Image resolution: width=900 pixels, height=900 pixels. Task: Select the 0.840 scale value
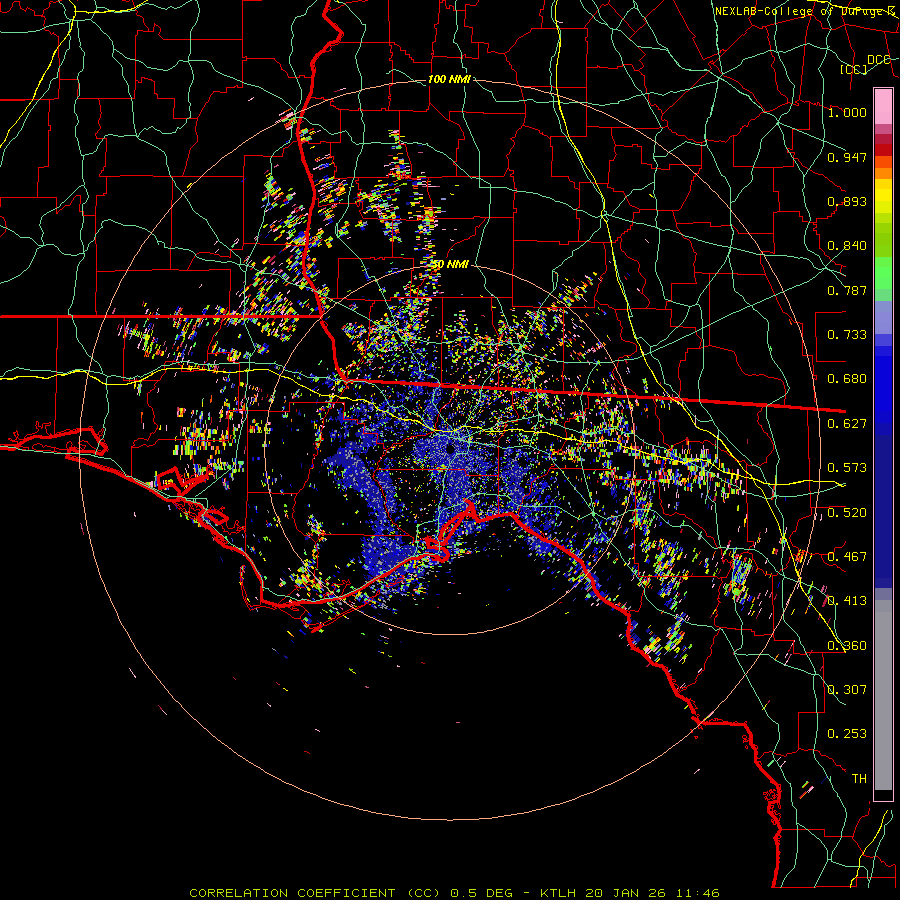(x=847, y=246)
